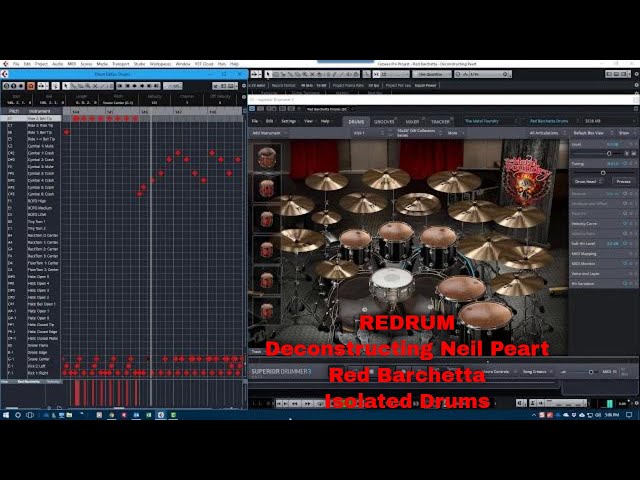The width and height of the screenshot is (640, 480).
Task: Open the All Articulations dropdown
Action: 547,133
